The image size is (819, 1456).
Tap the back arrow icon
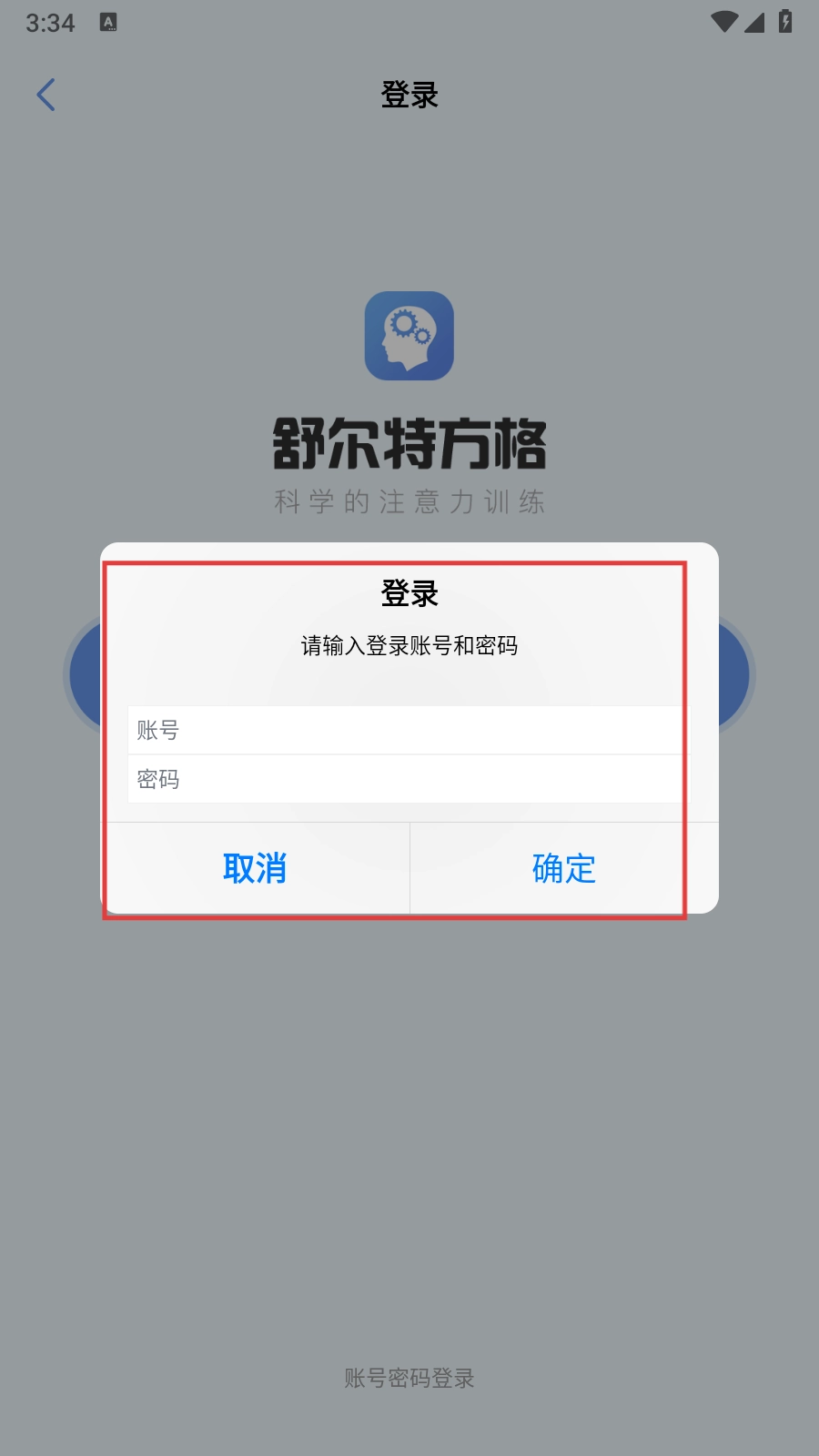click(45, 95)
